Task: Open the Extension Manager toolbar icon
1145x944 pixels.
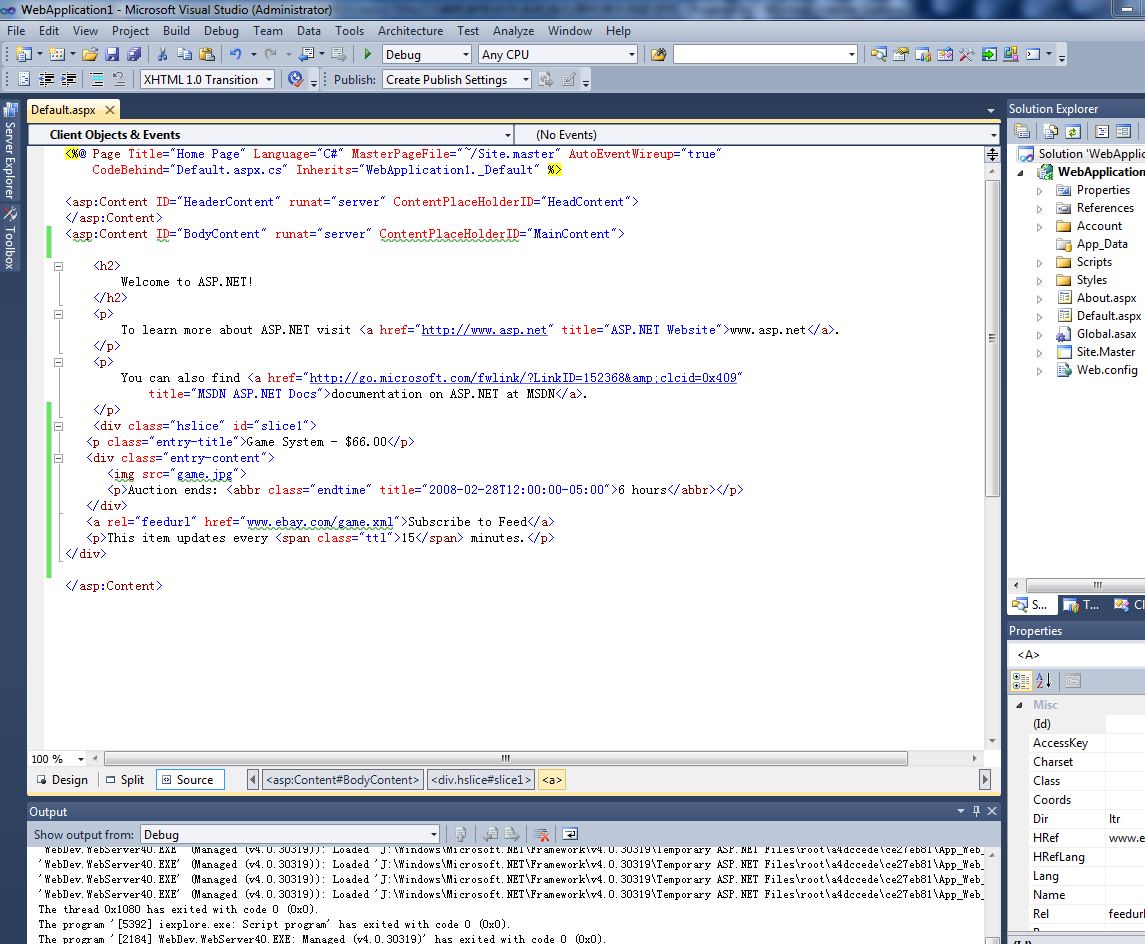Action: pos(1011,55)
